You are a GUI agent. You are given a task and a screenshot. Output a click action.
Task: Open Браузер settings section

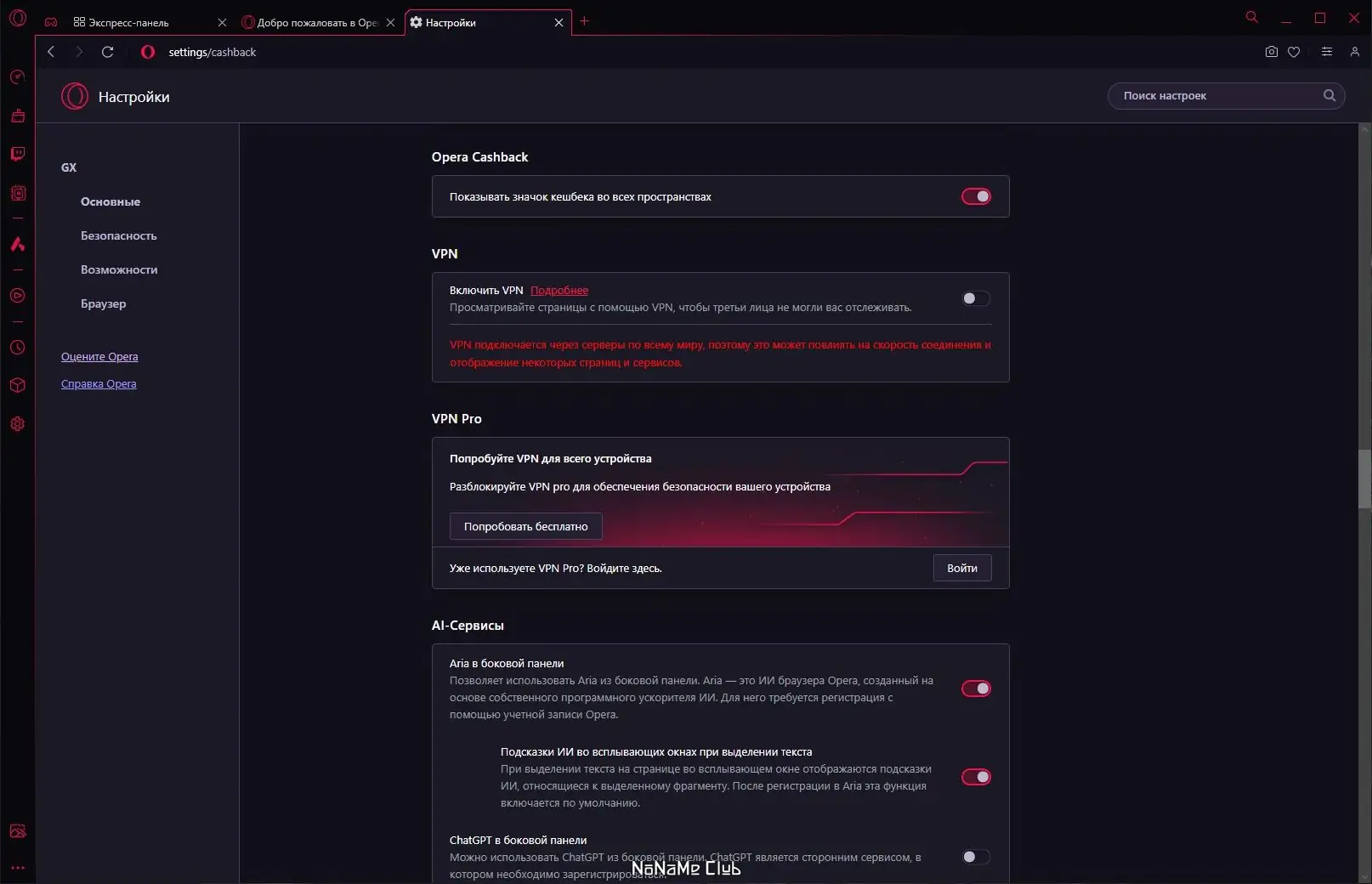point(104,303)
